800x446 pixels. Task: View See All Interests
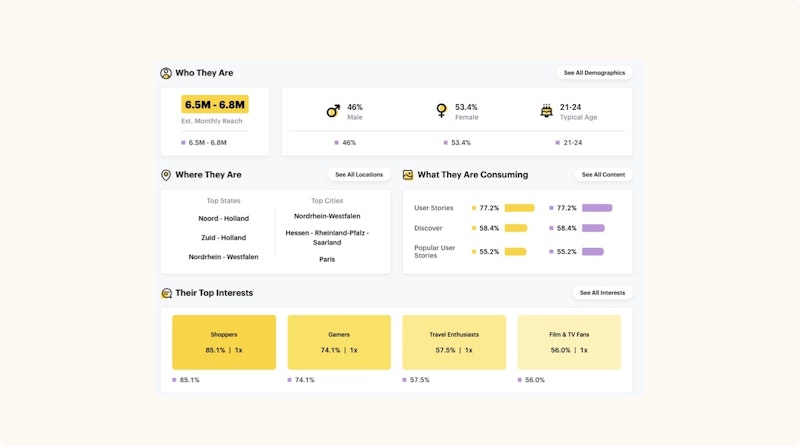click(x=603, y=293)
